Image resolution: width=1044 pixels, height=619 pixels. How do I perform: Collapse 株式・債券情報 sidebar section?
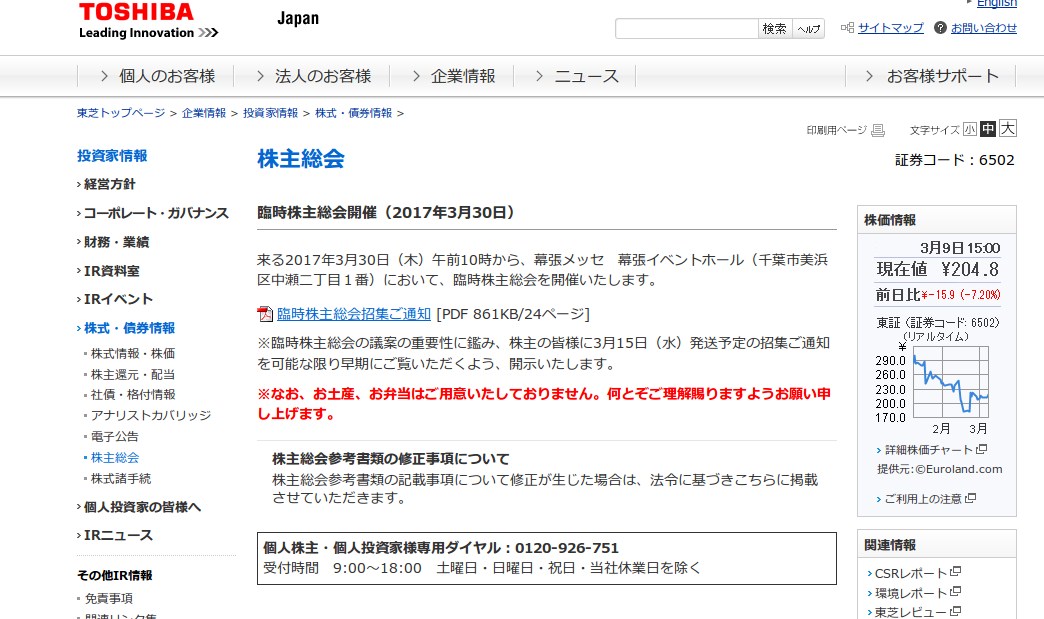click(129, 328)
